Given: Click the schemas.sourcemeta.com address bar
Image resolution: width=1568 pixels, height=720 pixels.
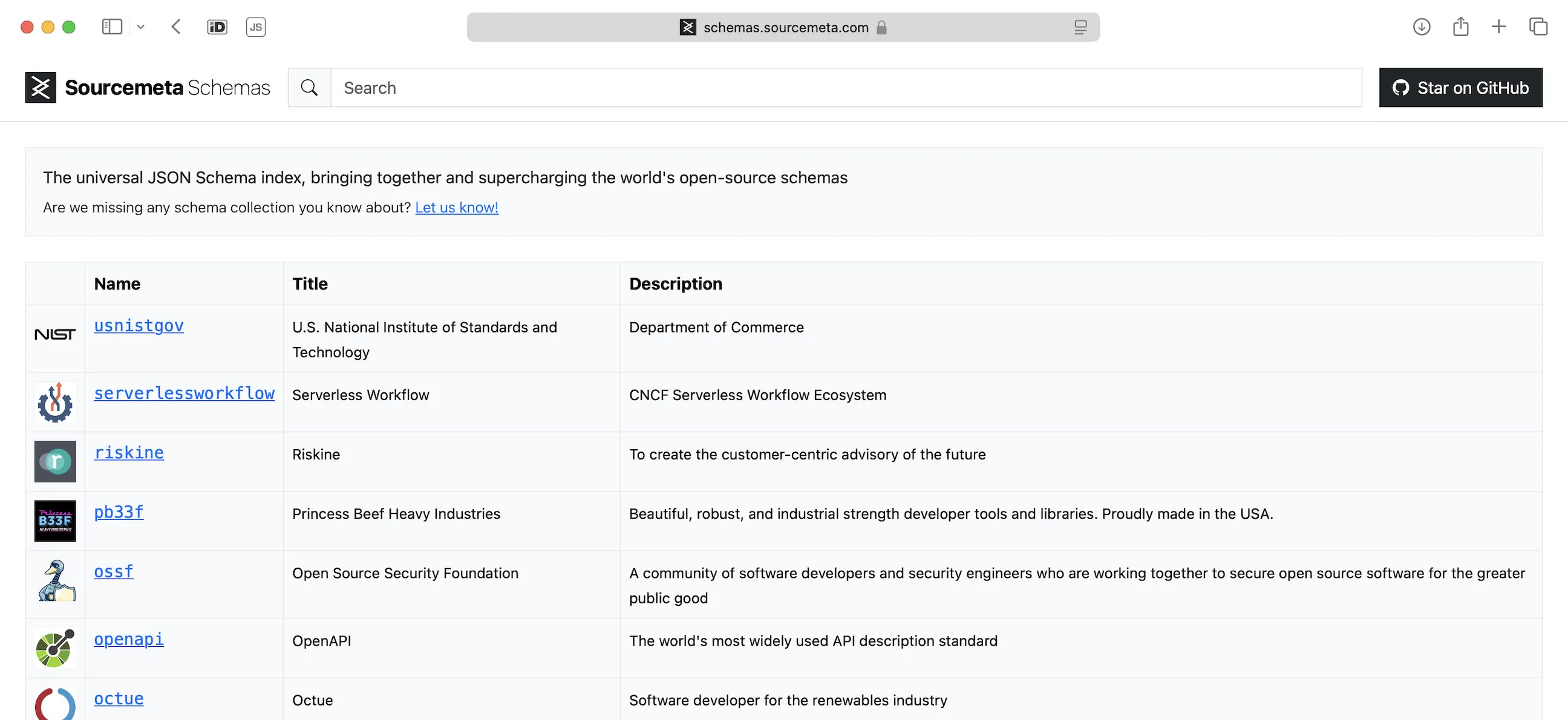Looking at the screenshot, I should coord(783,27).
